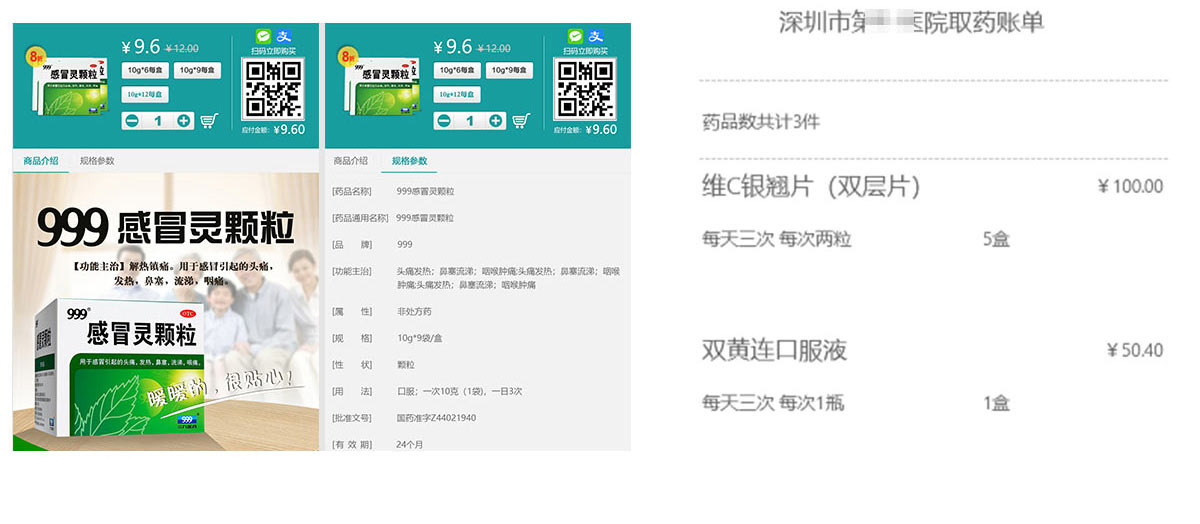This screenshot has height=524, width=1200.
Task: Click the 非处方药 property value
Action: tap(413, 311)
